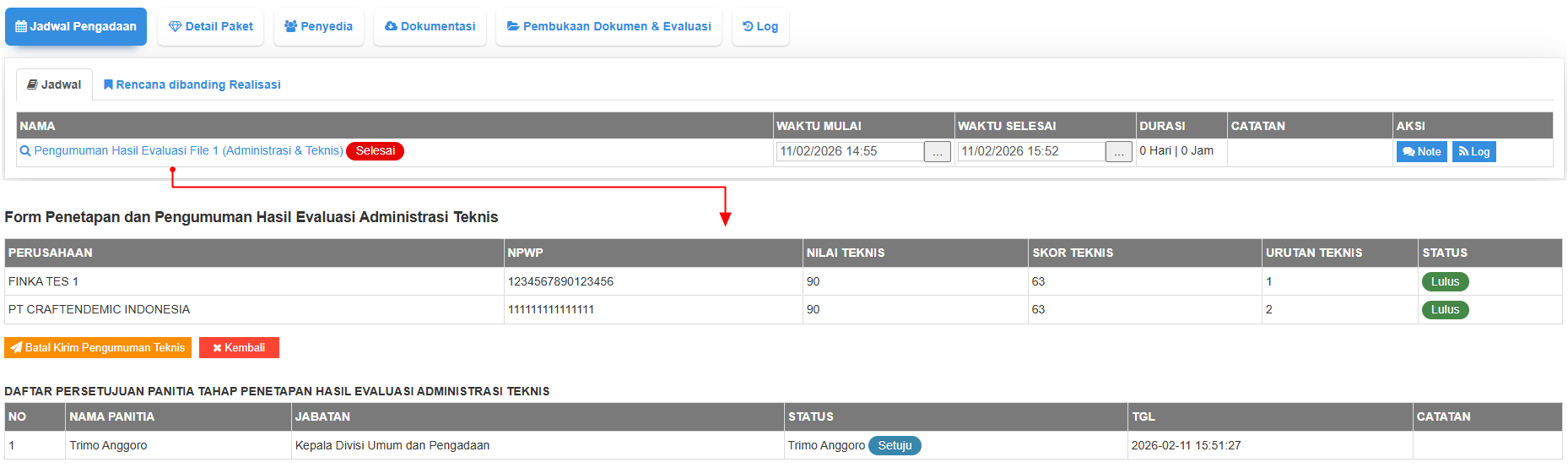1568x468 pixels.
Task: Click Lulus badge for PT CRAFTENDEMIC INDONESIA
Action: click(1445, 310)
